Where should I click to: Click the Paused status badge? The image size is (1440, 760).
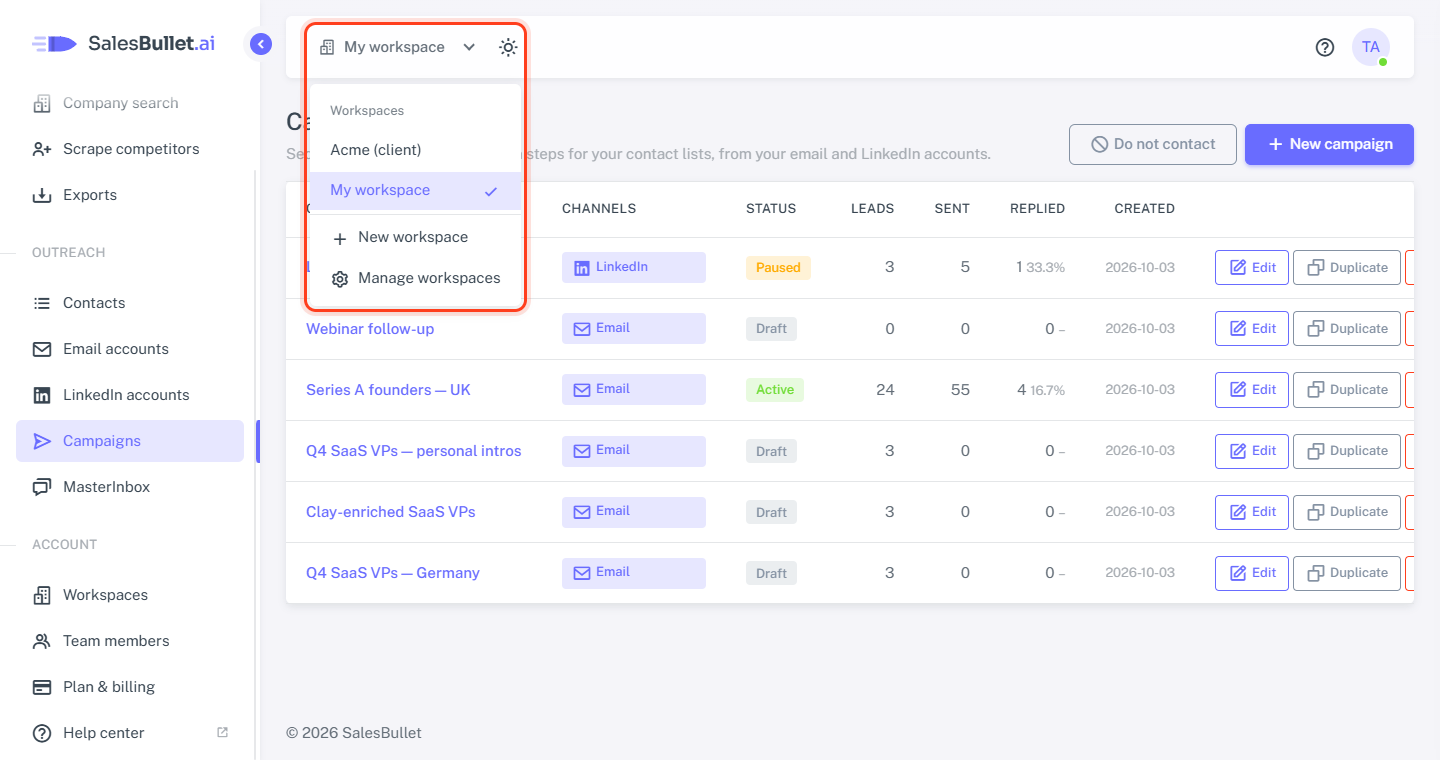(x=778, y=268)
